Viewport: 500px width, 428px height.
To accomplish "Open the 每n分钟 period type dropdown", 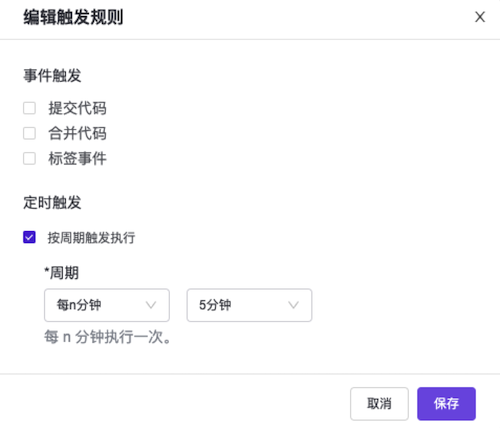I will coord(107,305).
